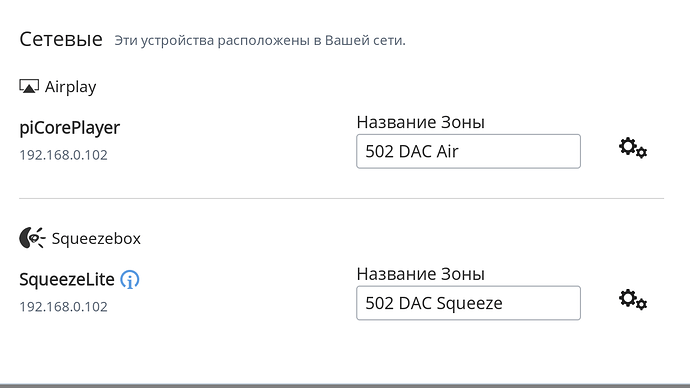Click the IP address under piCorePlayer
690x388 pixels.
pyautogui.click(x=63, y=155)
